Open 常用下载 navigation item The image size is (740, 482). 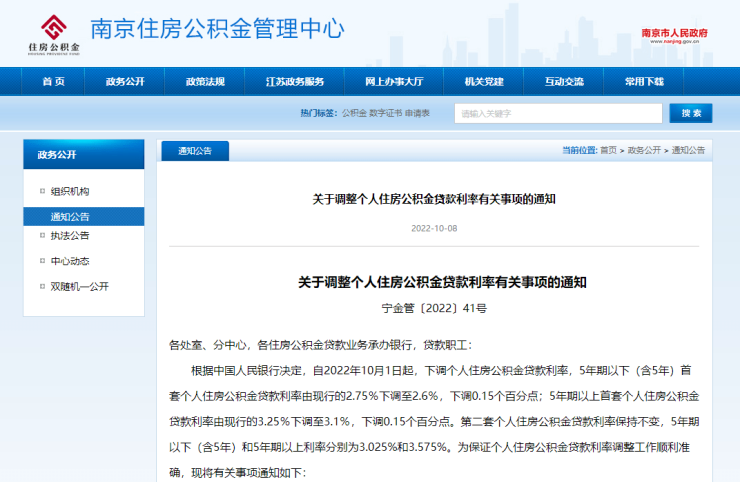644,82
